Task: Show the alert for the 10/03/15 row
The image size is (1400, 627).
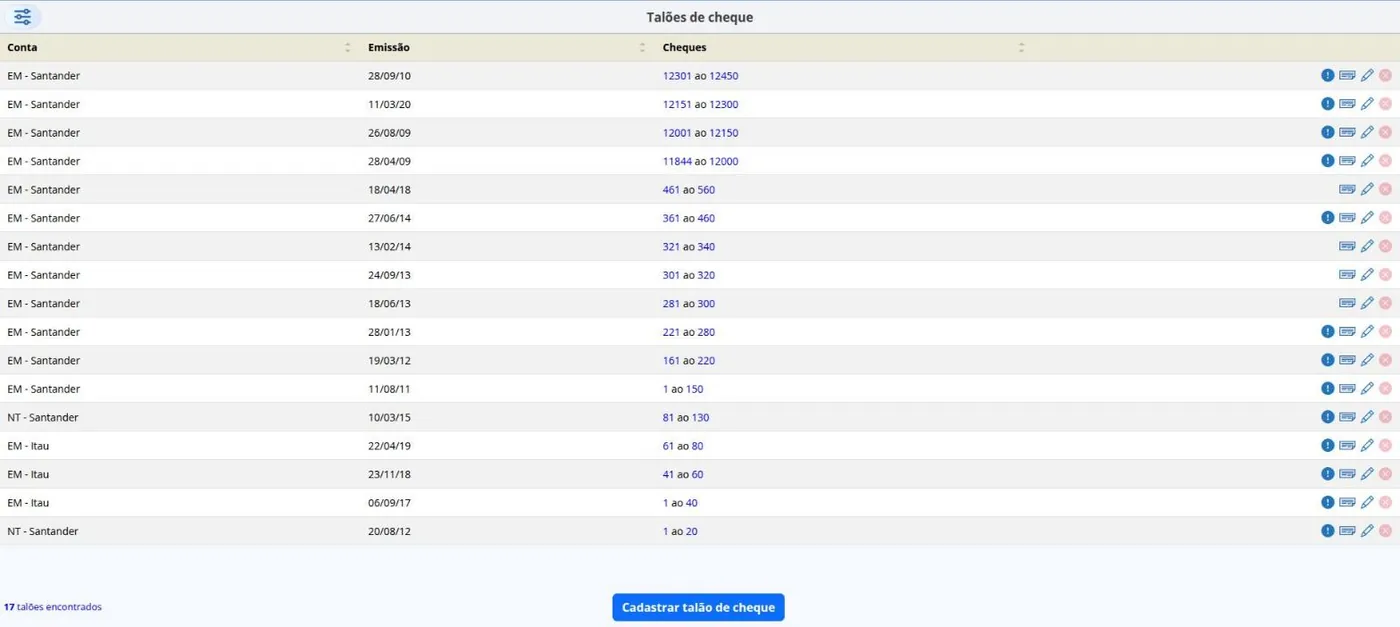Action: pos(1327,417)
